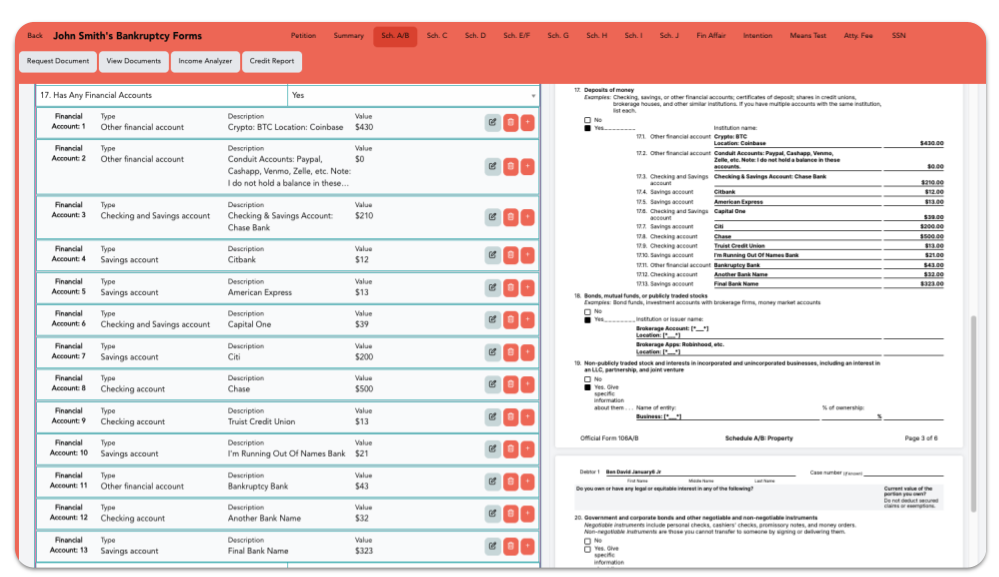999x577 pixels.
Task: Click the Credit Report button
Action: click(271, 60)
